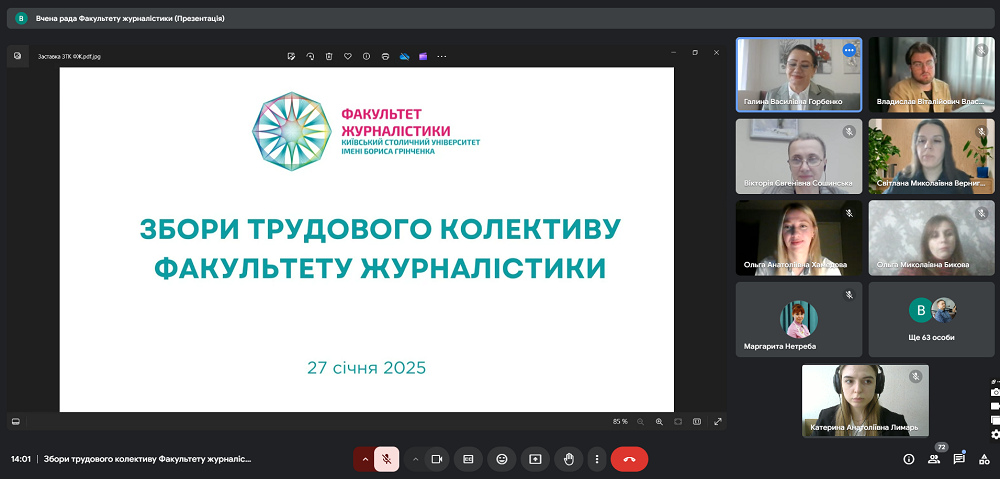Select Галина Василівна Горбенко video tile
Image resolution: width=1000 pixels, height=479 pixels.
[798, 74]
